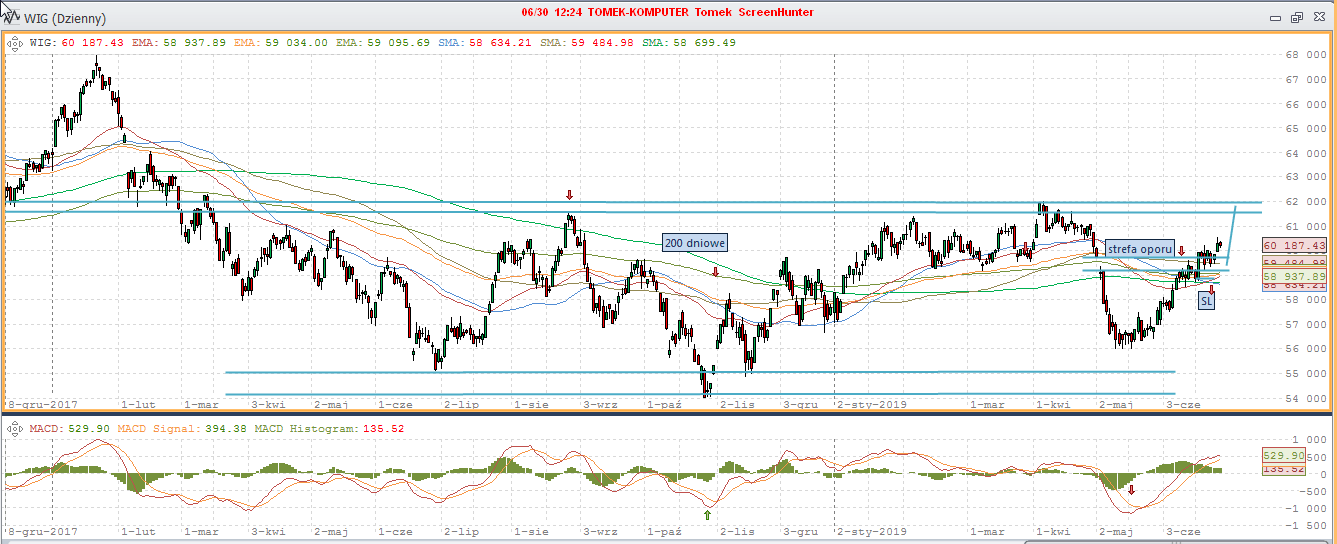Image resolution: width=1337 pixels, height=544 pixels.
Task: Click the red down arrow in the MACD panel near May
Action: pos(1132,490)
